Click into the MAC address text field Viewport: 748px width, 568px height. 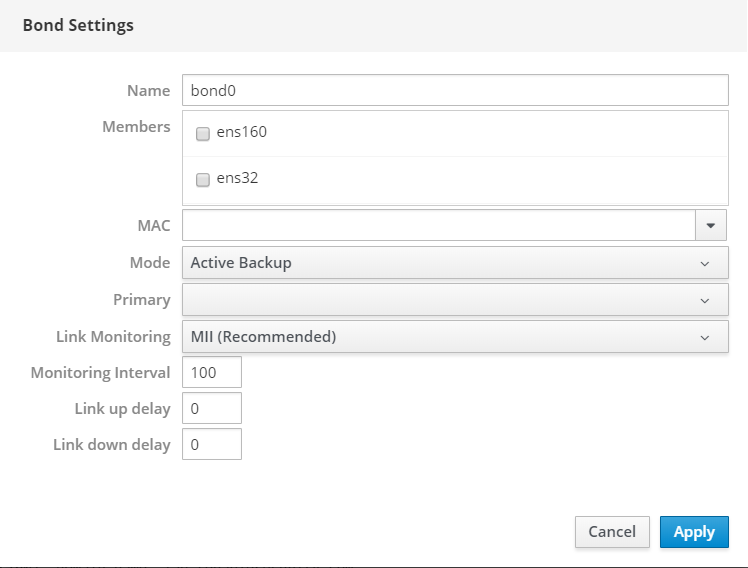tap(438, 225)
